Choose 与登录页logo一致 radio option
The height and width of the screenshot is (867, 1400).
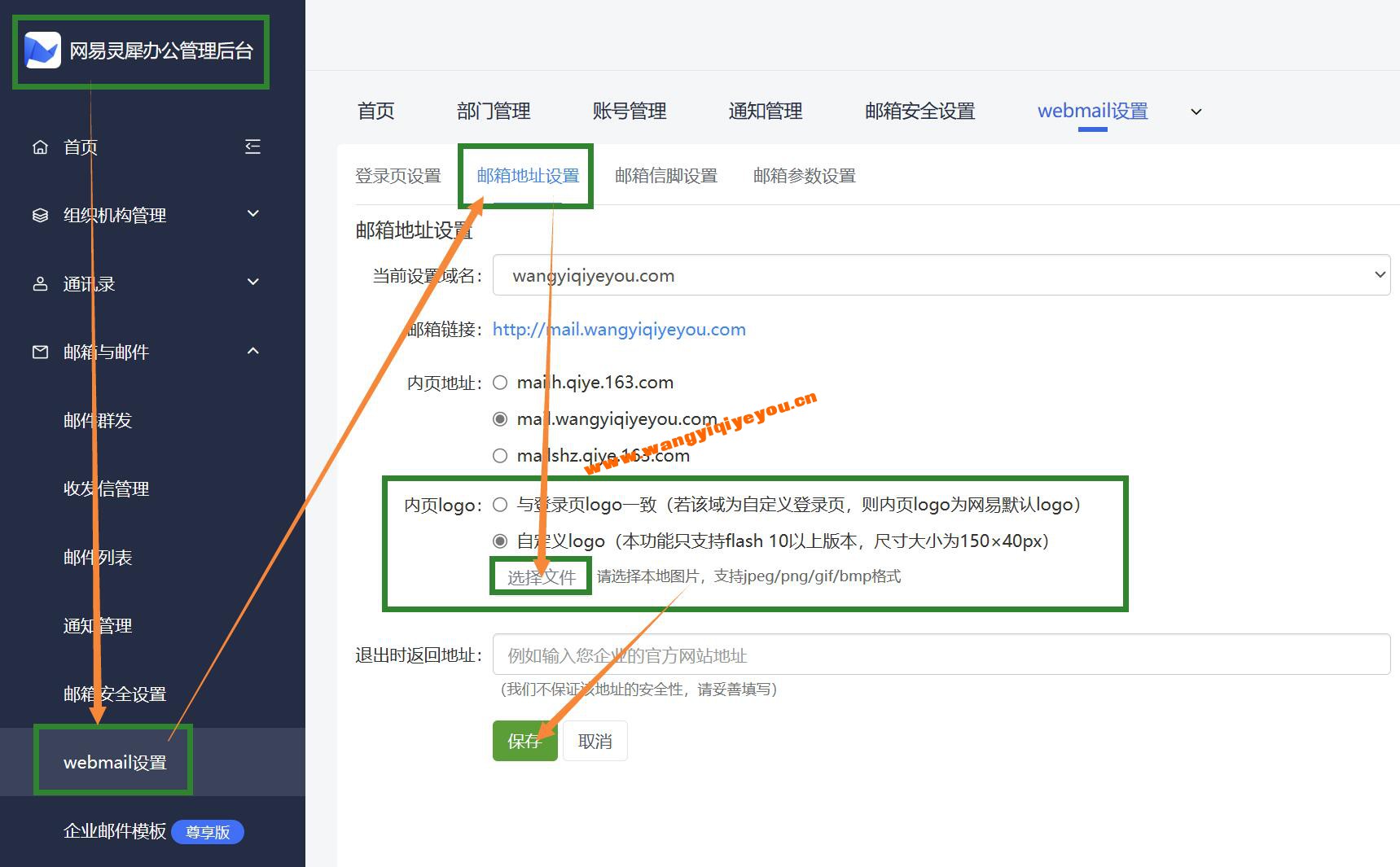click(x=500, y=505)
